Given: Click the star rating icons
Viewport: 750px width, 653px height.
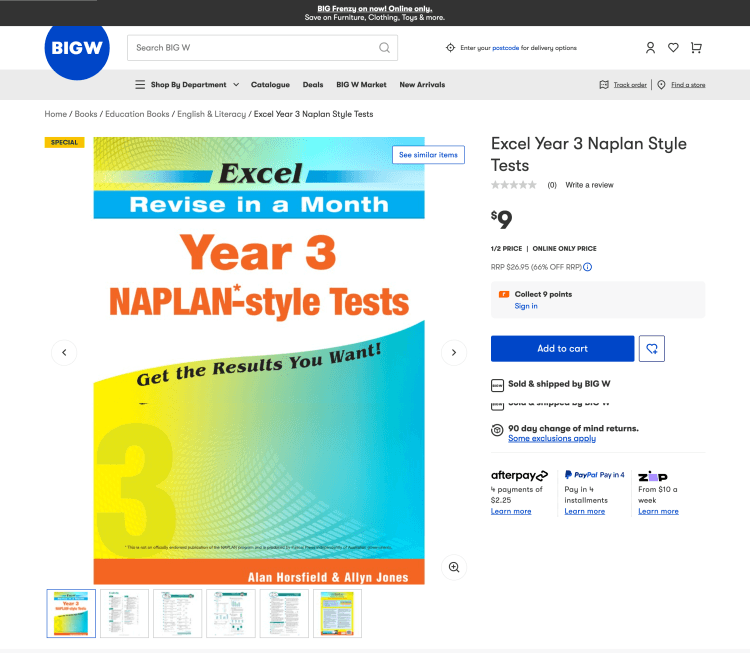Looking at the screenshot, I should click(514, 185).
